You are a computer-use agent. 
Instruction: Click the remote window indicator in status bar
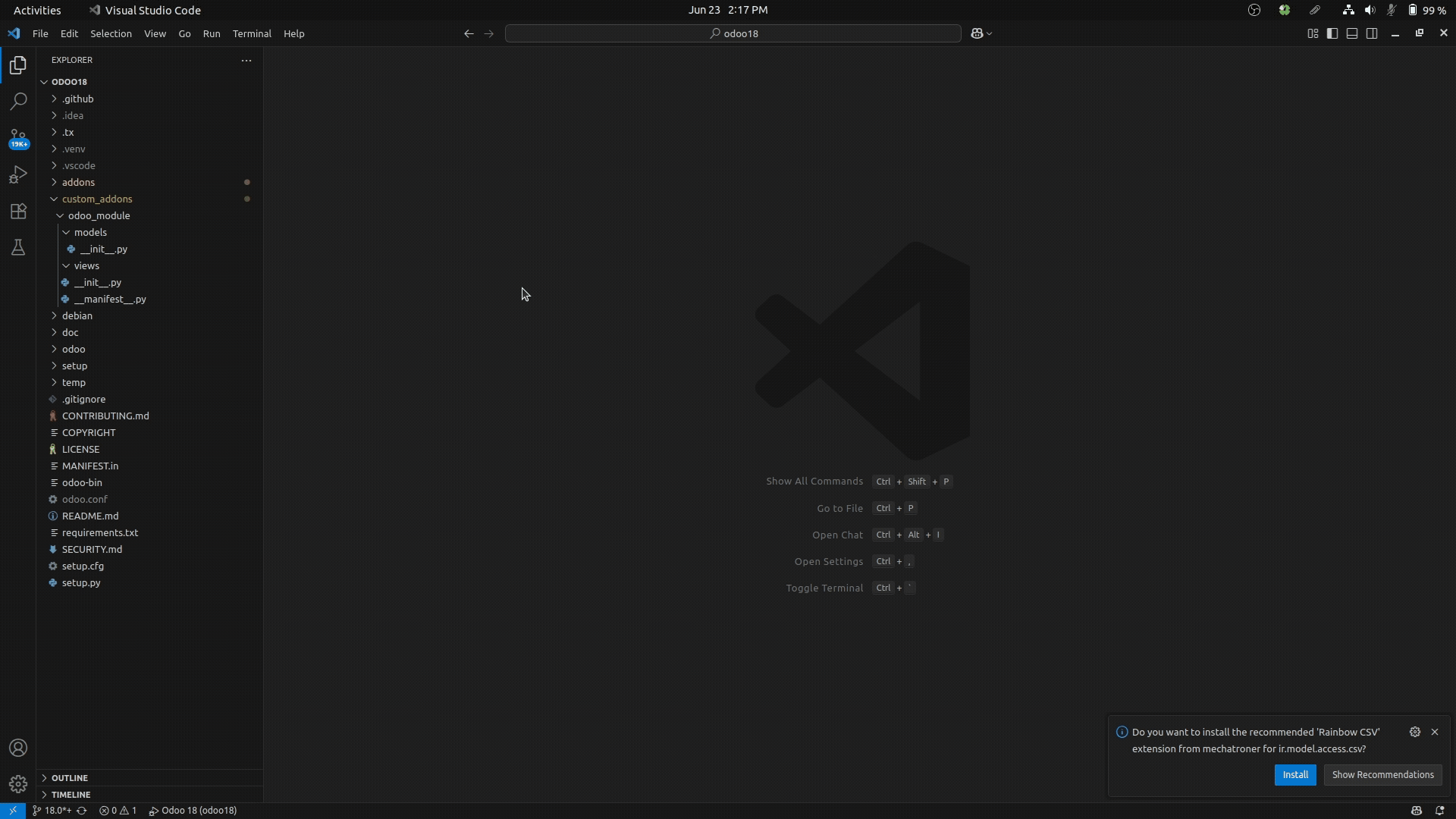pyautogui.click(x=13, y=811)
